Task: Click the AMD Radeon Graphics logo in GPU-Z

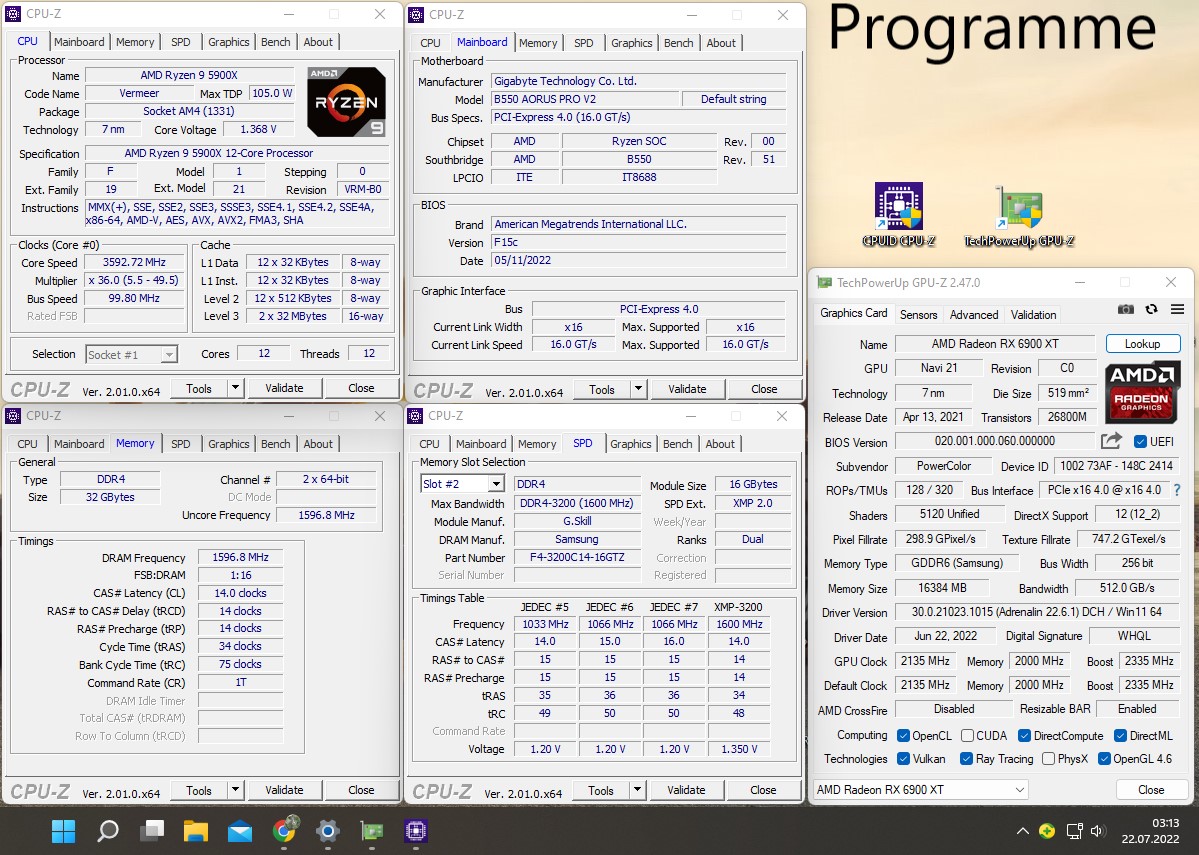Action: pos(1141,392)
